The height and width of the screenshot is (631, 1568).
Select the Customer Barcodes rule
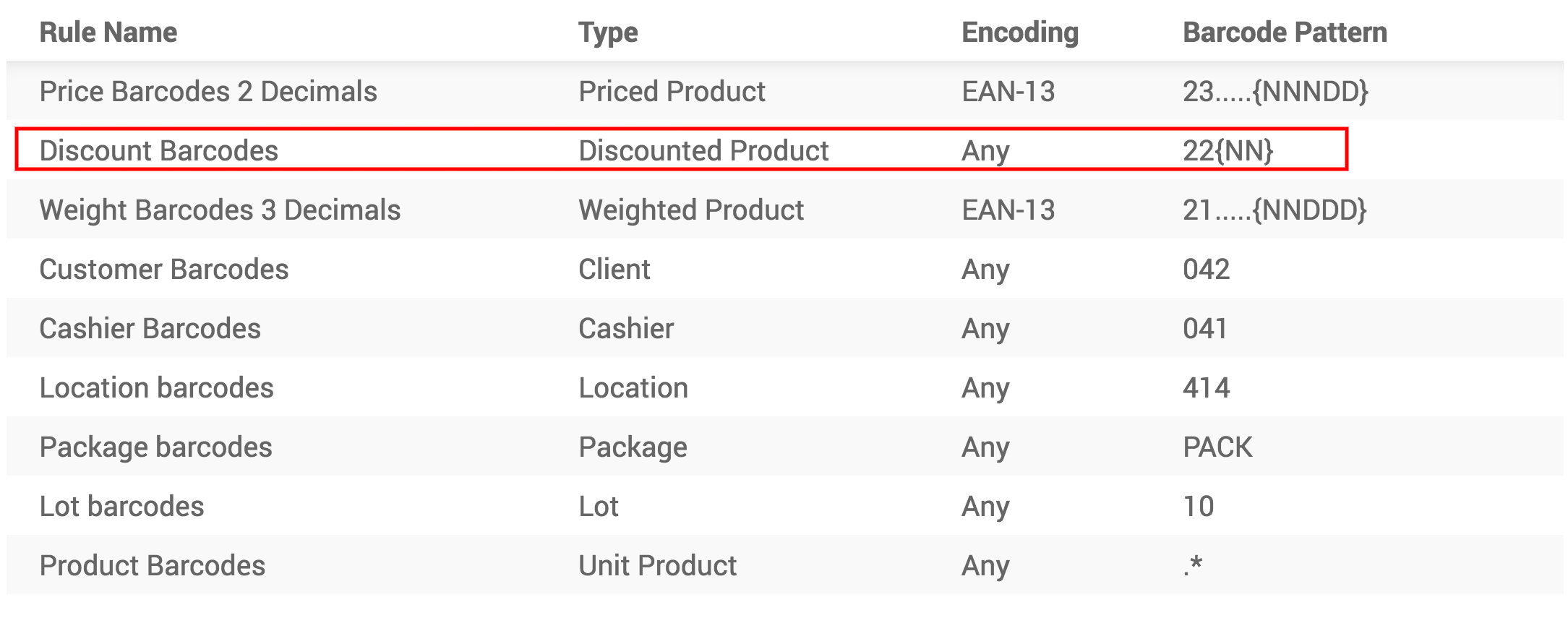[164, 270]
